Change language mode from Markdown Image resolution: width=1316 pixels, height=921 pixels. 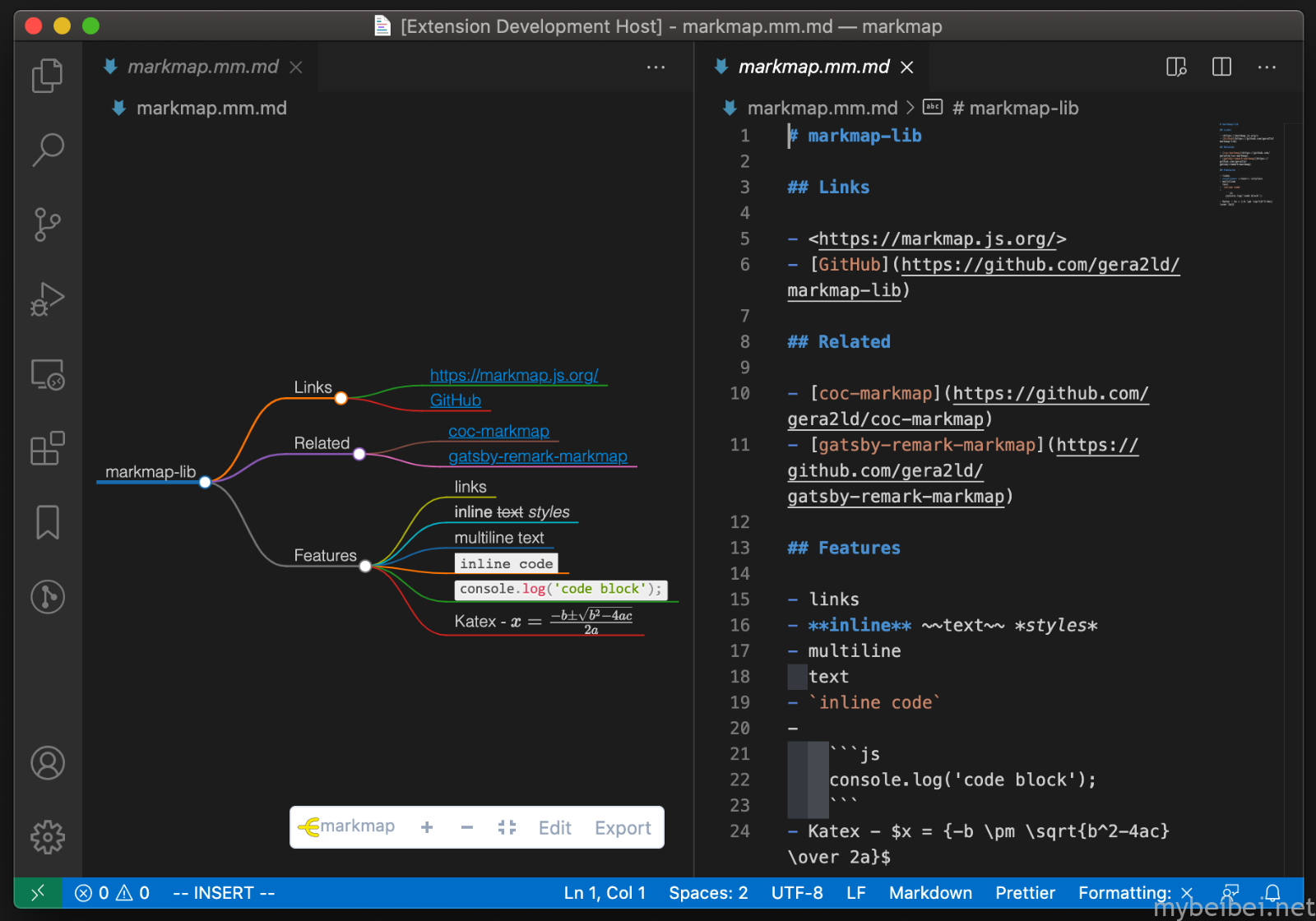coord(930,893)
